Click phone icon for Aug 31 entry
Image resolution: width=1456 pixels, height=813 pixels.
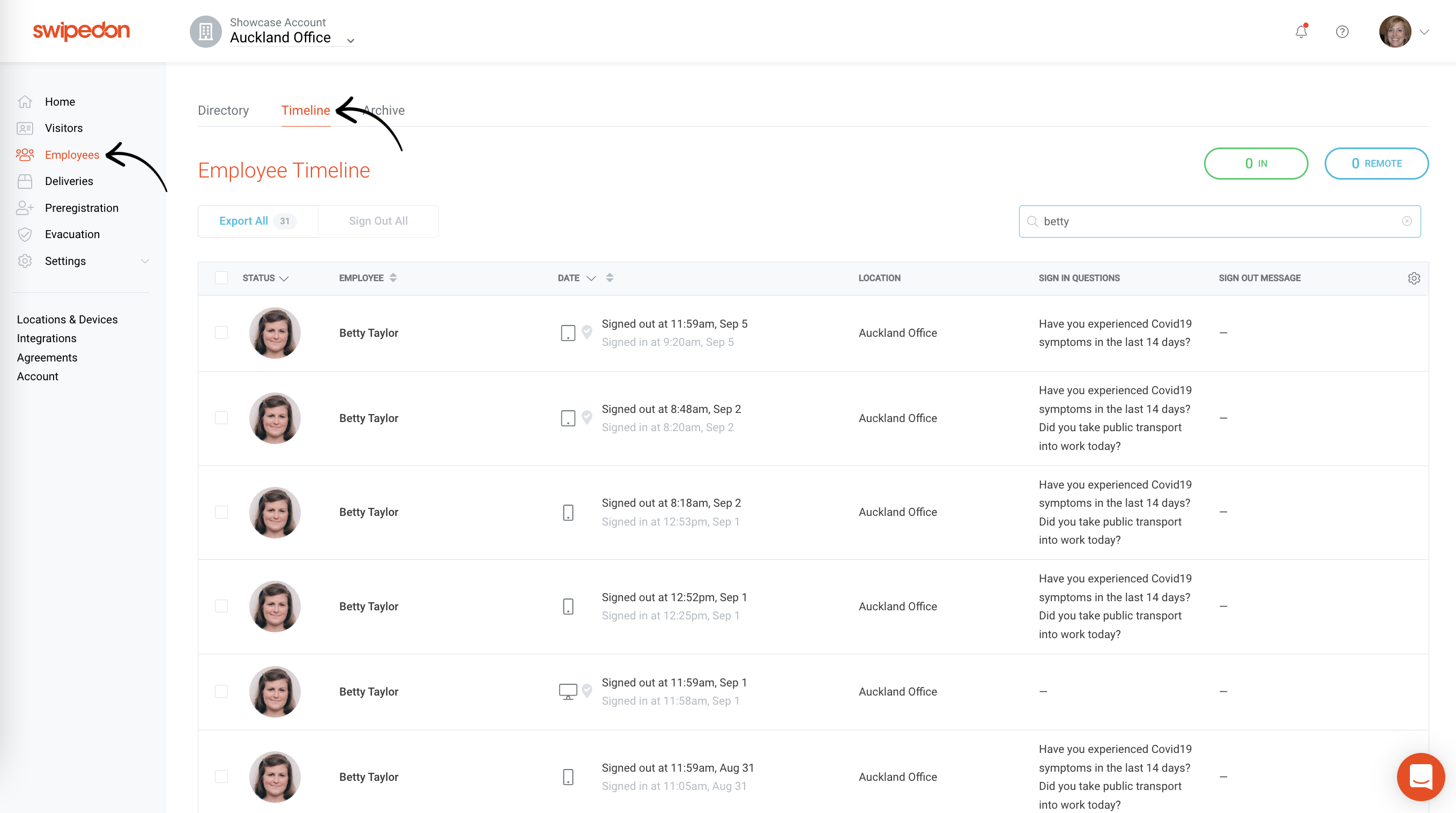tap(568, 777)
